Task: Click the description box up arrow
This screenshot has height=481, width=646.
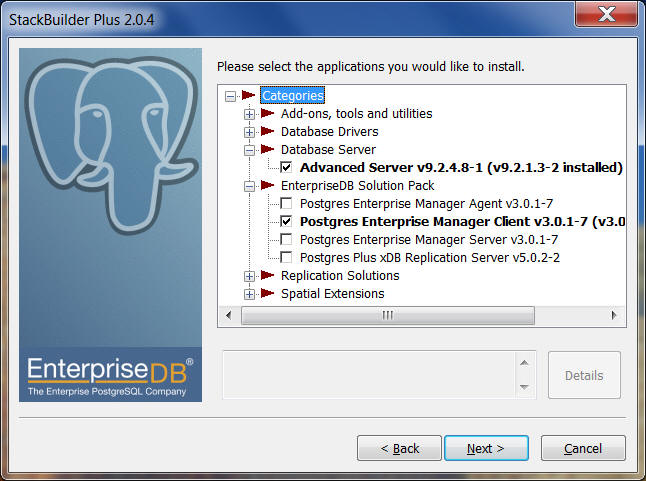Action: 524,363
